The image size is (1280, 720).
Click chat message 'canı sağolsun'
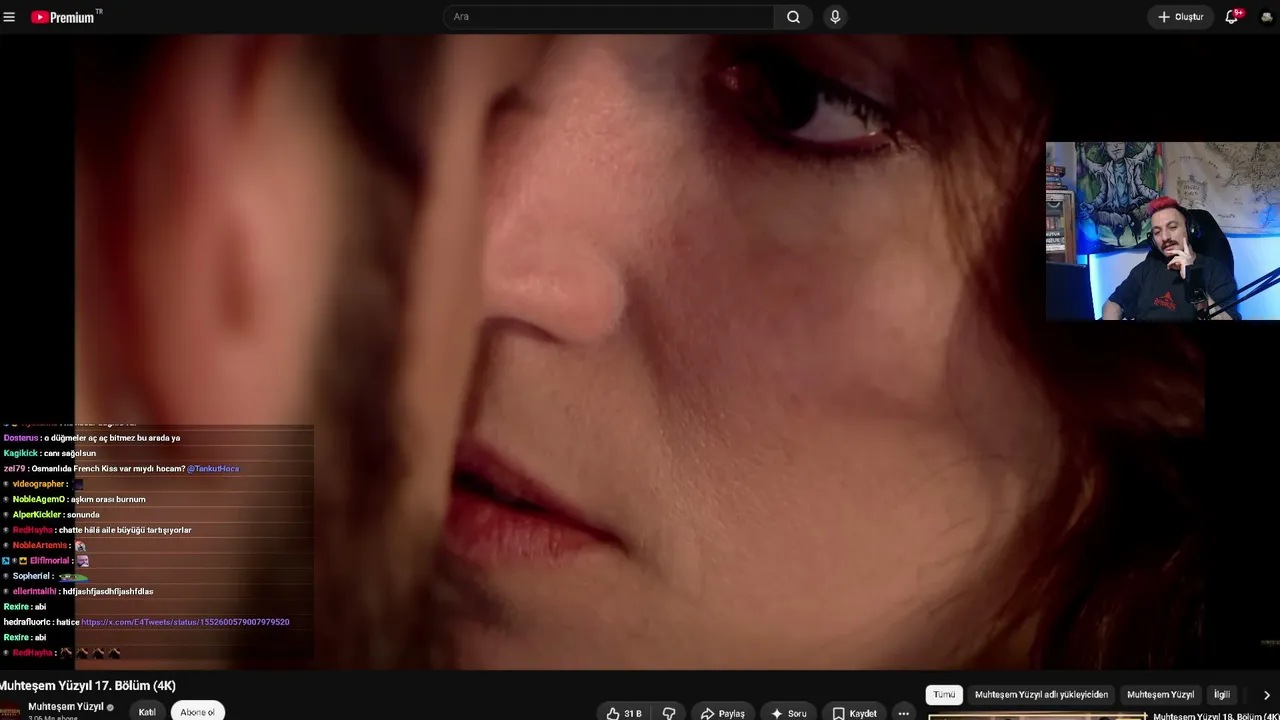70,453
